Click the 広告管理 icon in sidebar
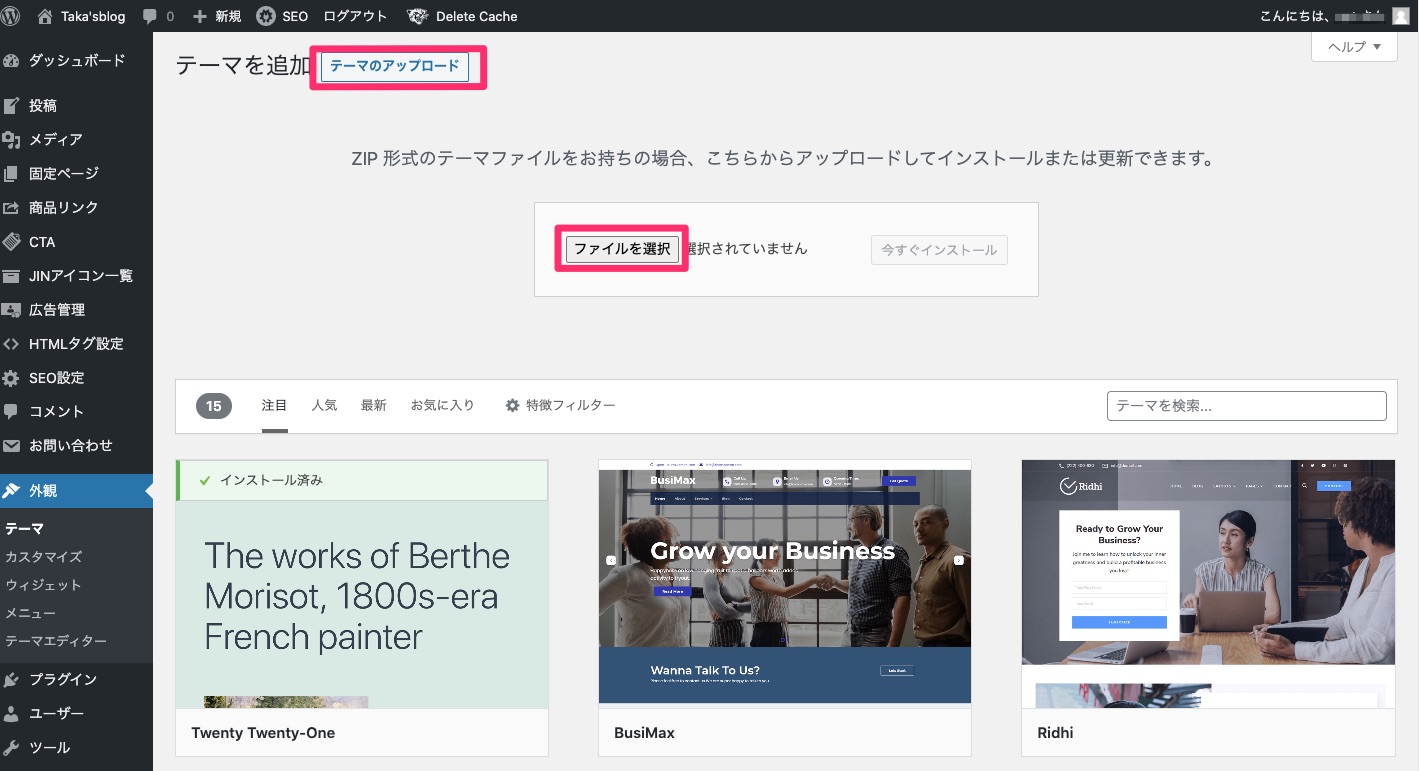Image resolution: width=1419 pixels, height=771 pixels. pyautogui.click(x=12, y=309)
